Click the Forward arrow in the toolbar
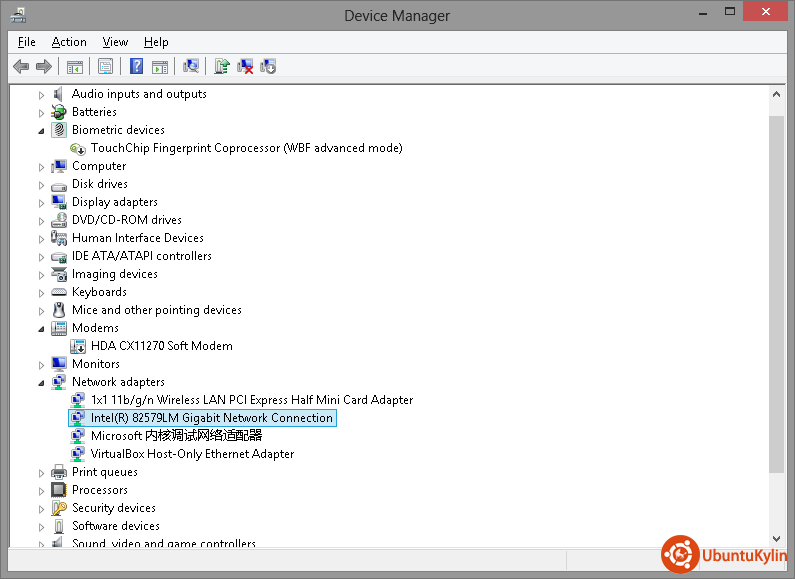 click(x=43, y=66)
